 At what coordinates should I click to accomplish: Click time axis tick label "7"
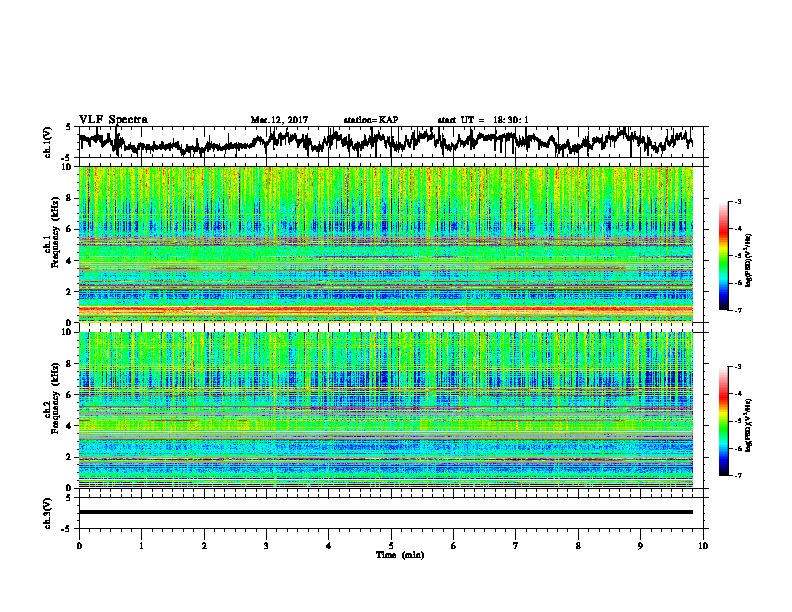click(x=516, y=546)
